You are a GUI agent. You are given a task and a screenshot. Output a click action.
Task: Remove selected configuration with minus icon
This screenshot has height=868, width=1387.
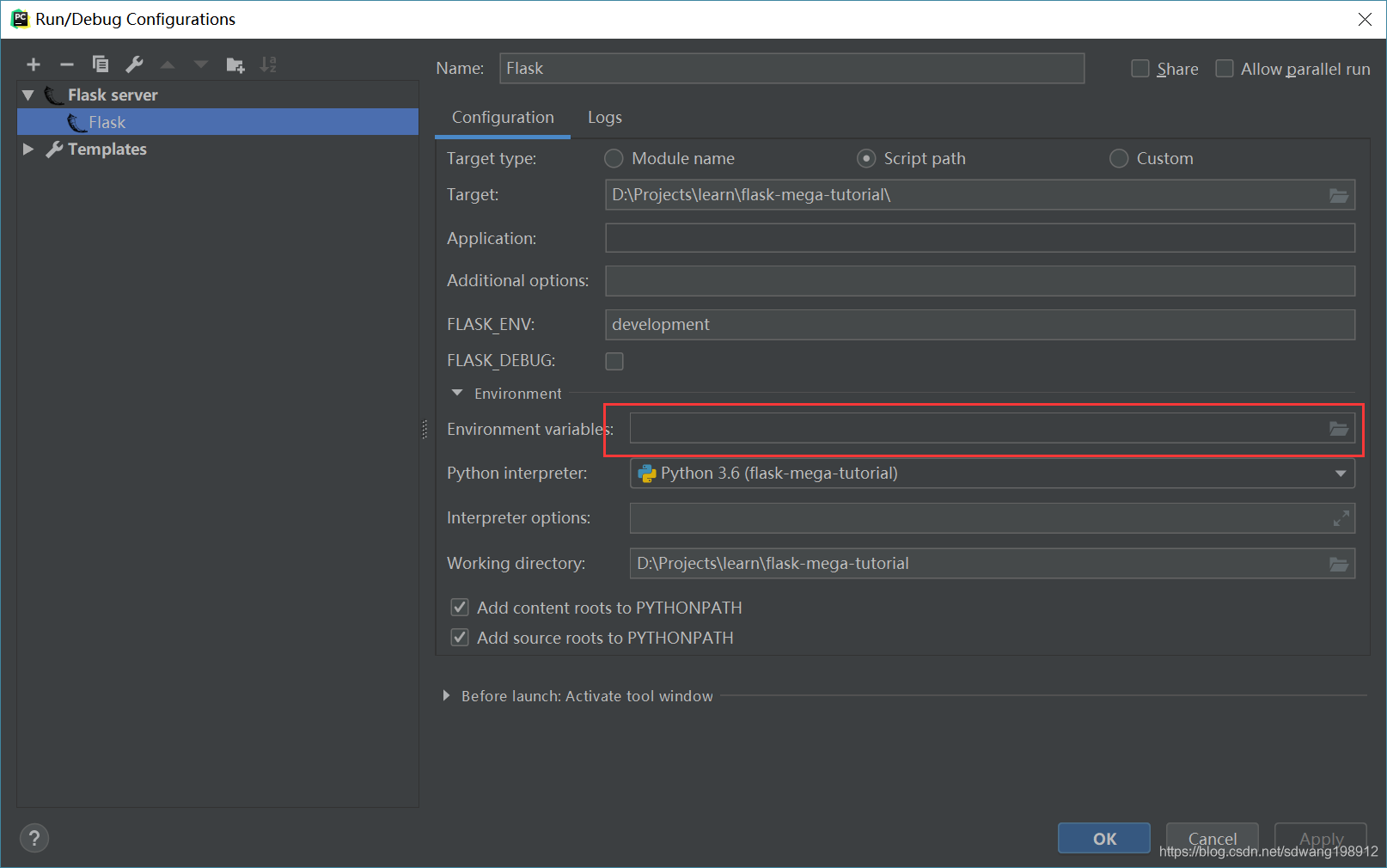pyautogui.click(x=67, y=64)
